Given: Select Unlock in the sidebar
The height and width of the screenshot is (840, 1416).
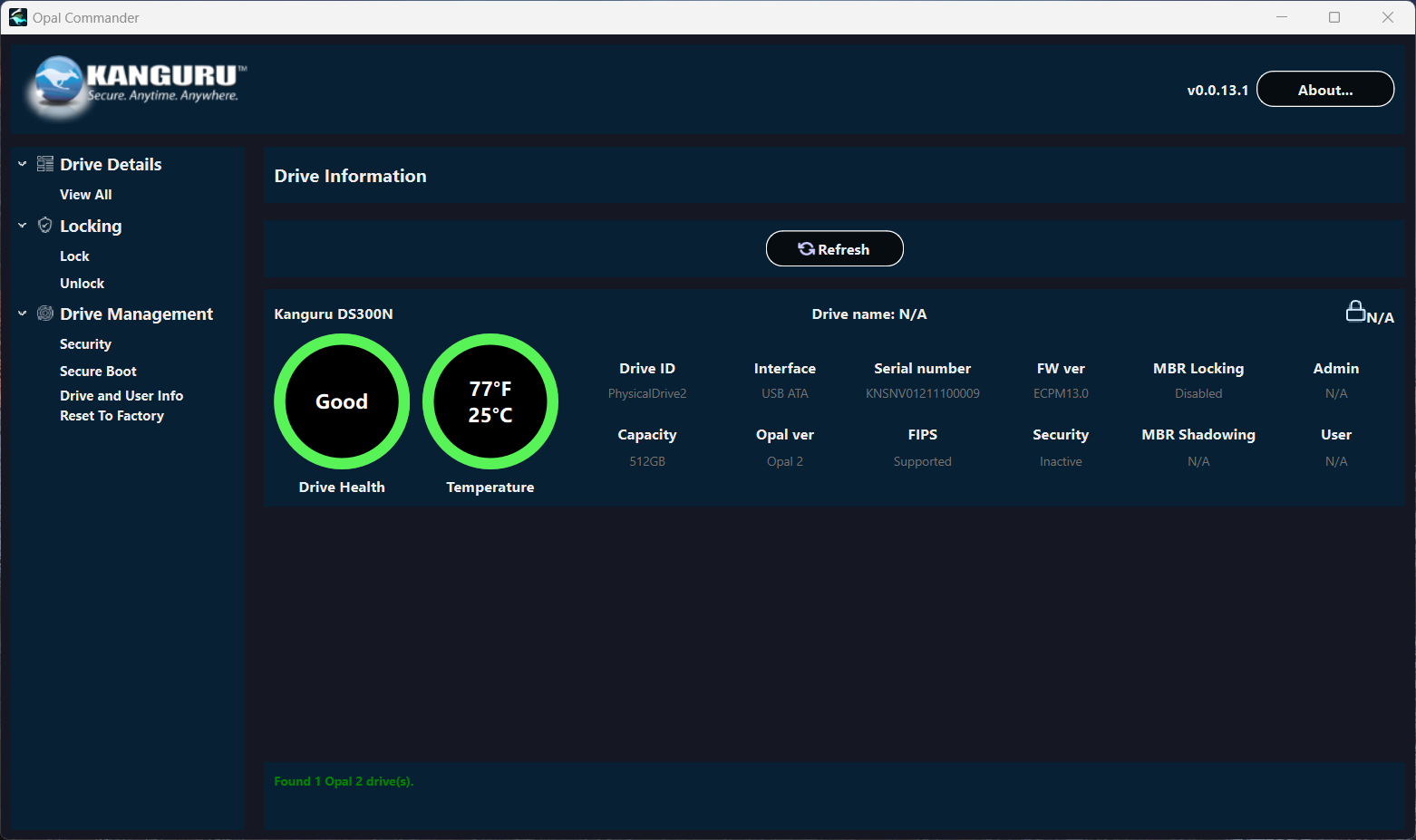Looking at the screenshot, I should (x=82, y=284).
